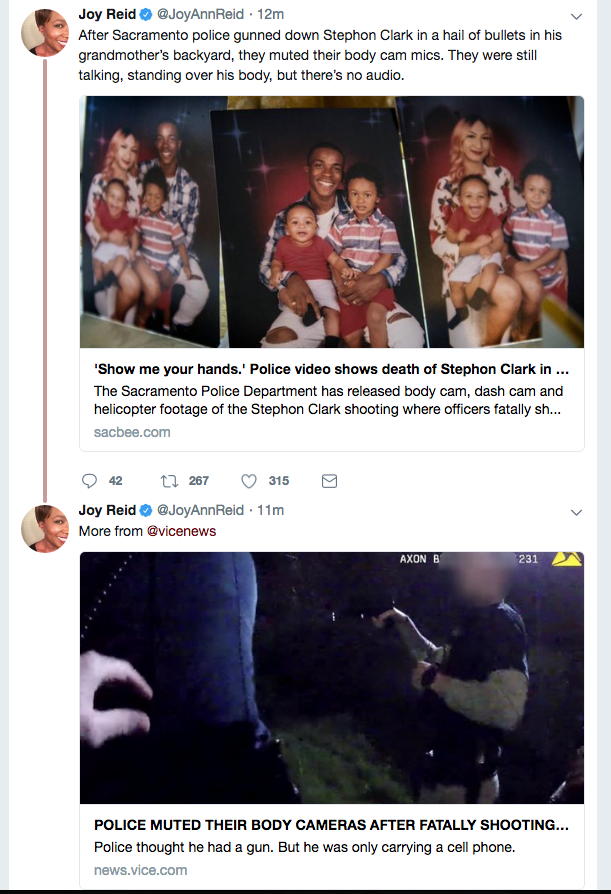Open sacbee.com link card headline
The image size is (611, 894).
coord(331,369)
